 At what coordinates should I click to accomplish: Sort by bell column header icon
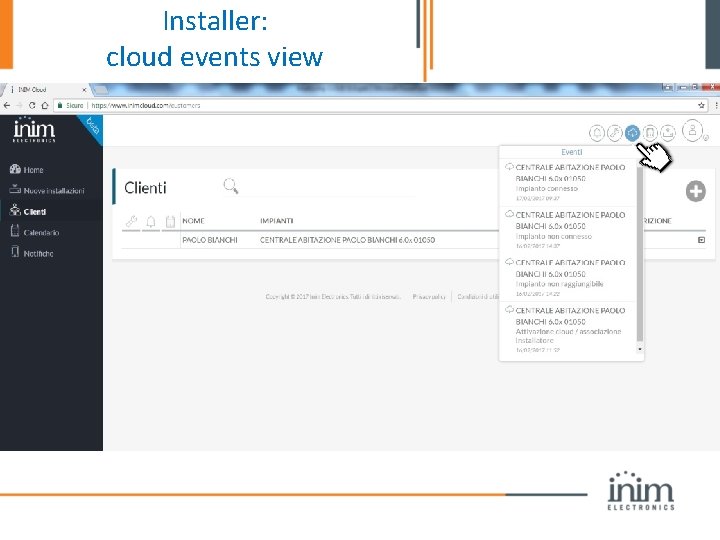(151, 222)
